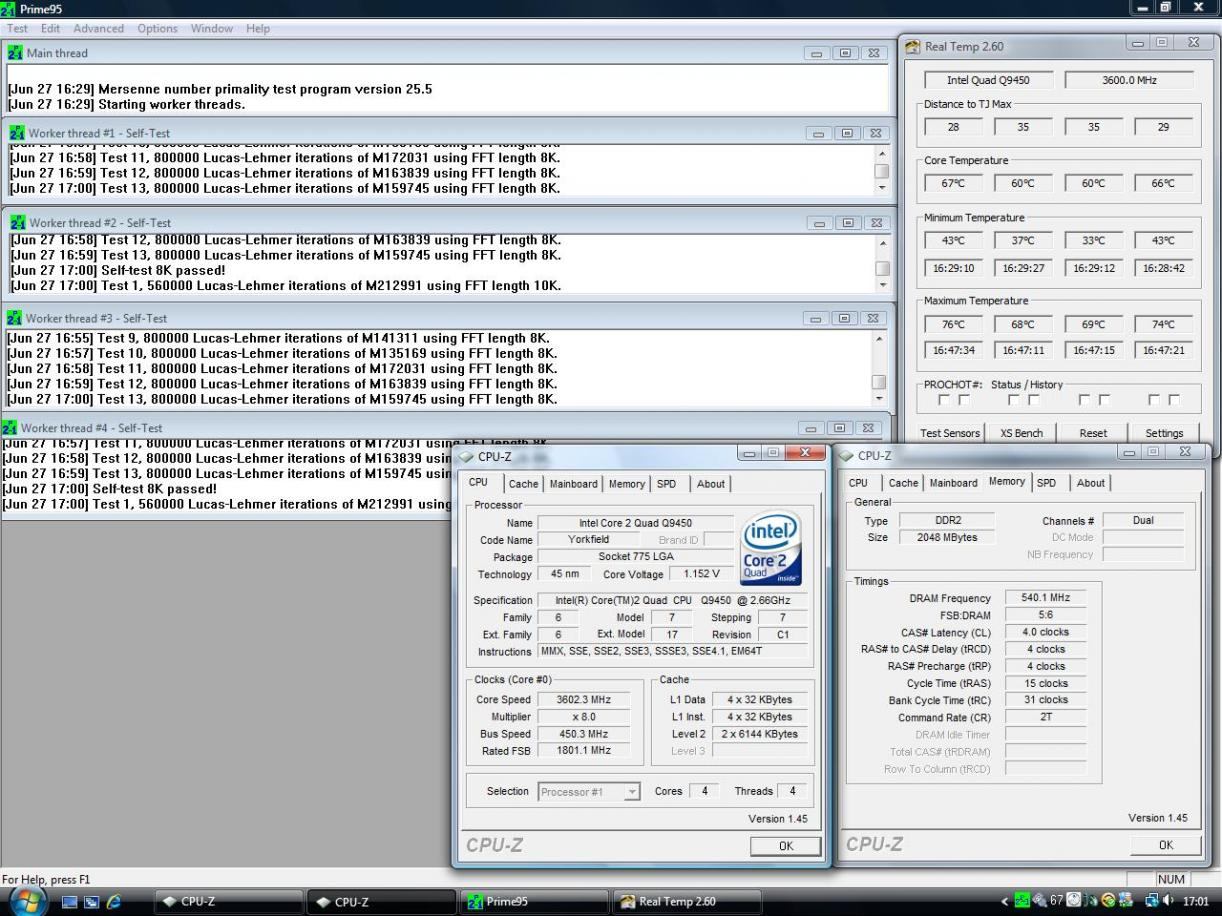Open the Memory tab in Processor CPU-Z window
Image resolution: width=1222 pixels, height=916 pixels.
[627, 484]
